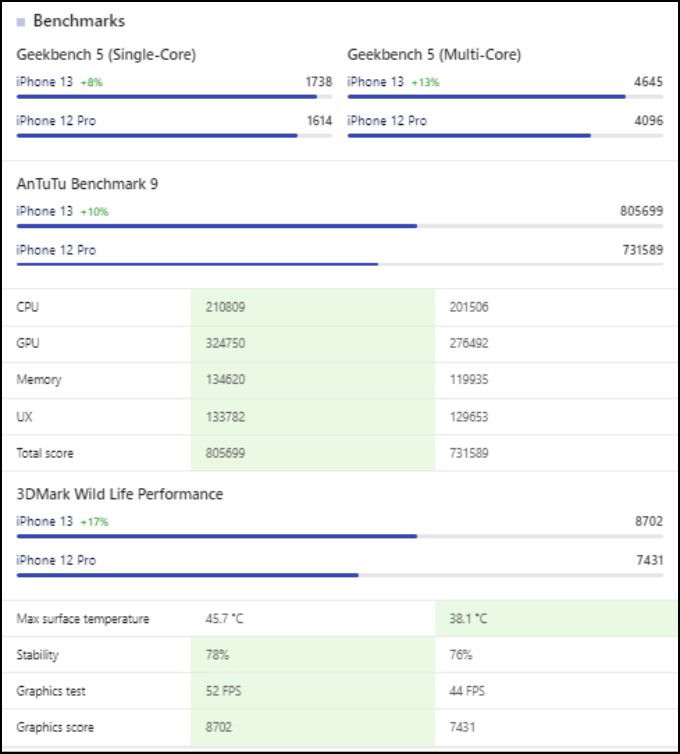Image resolution: width=680 pixels, height=754 pixels.
Task: Click the iPhone 12 Pro multi-core progress bar
Action: [505, 136]
